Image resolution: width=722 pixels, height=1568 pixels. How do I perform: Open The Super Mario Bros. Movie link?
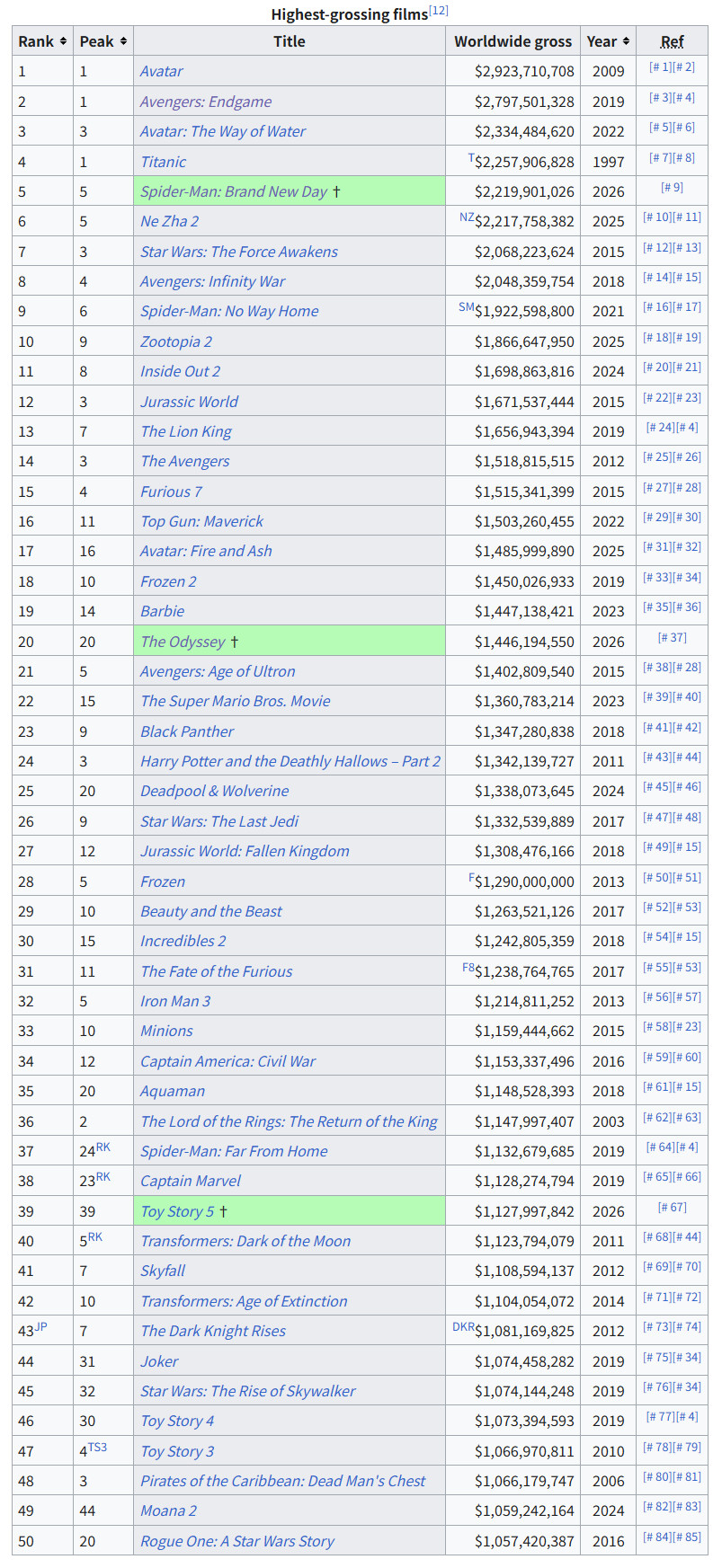[236, 701]
